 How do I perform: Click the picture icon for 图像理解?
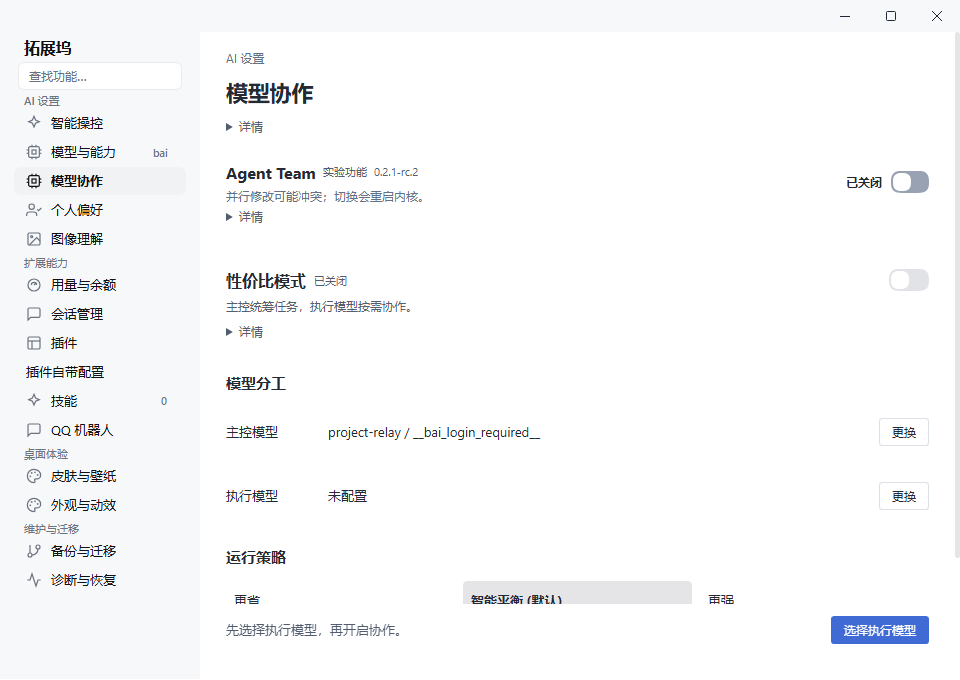pos(34,239)
